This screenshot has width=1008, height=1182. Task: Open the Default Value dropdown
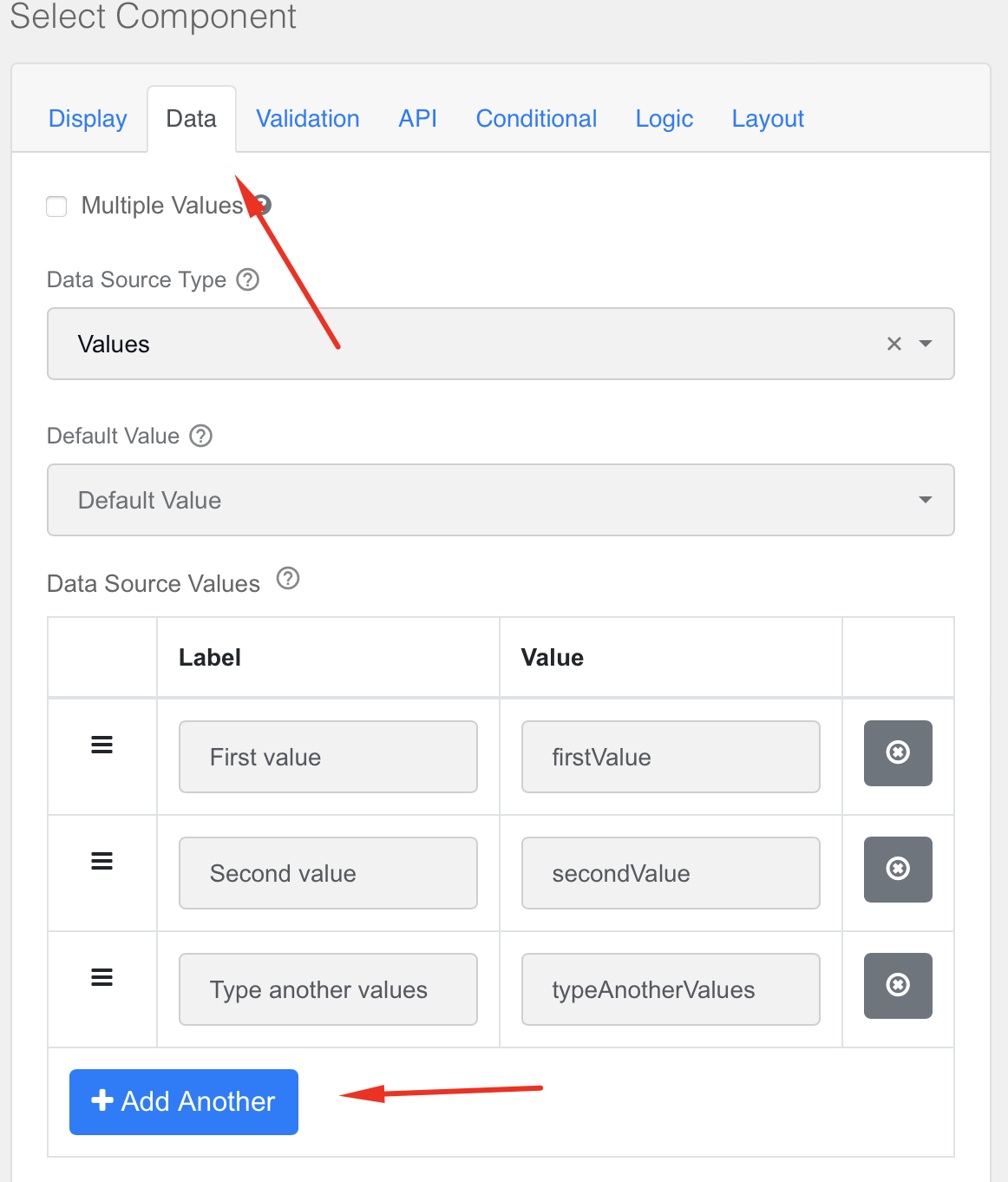(501, 500)
